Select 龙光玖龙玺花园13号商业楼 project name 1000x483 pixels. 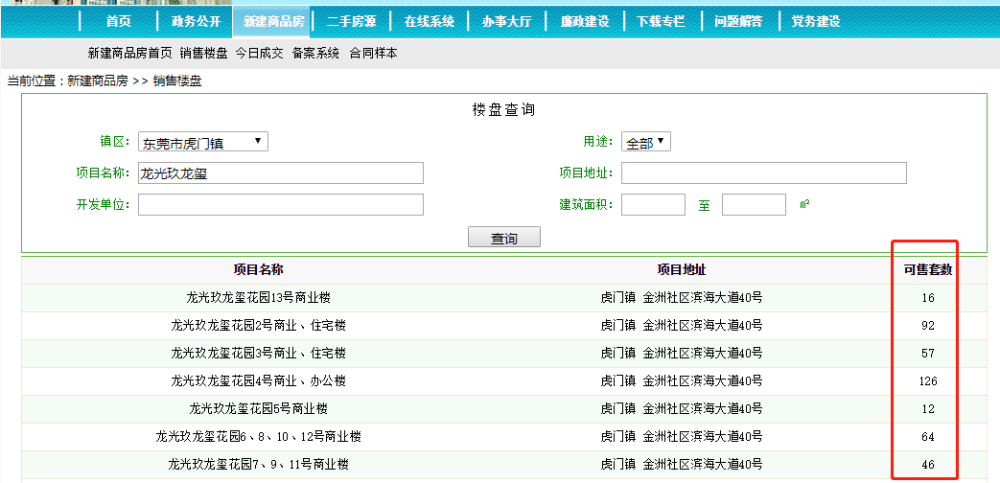[258, 297]
